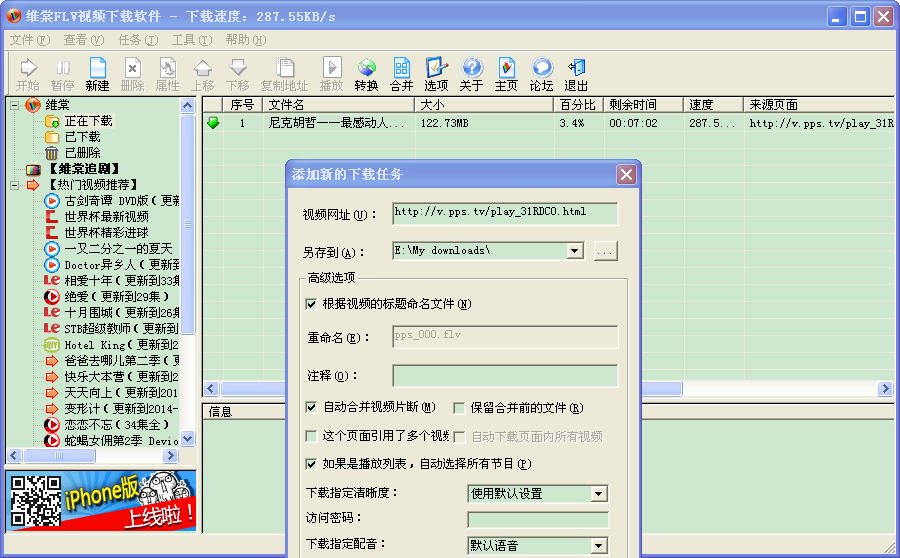Open the 查看(V) menu

point(84,40)
